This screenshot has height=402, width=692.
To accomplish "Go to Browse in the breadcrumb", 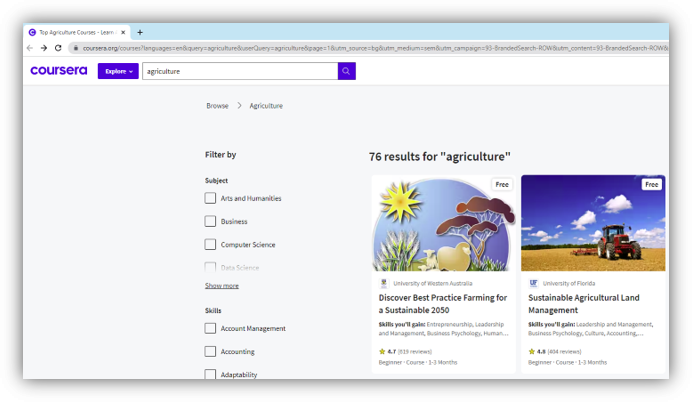I will 217,105.
